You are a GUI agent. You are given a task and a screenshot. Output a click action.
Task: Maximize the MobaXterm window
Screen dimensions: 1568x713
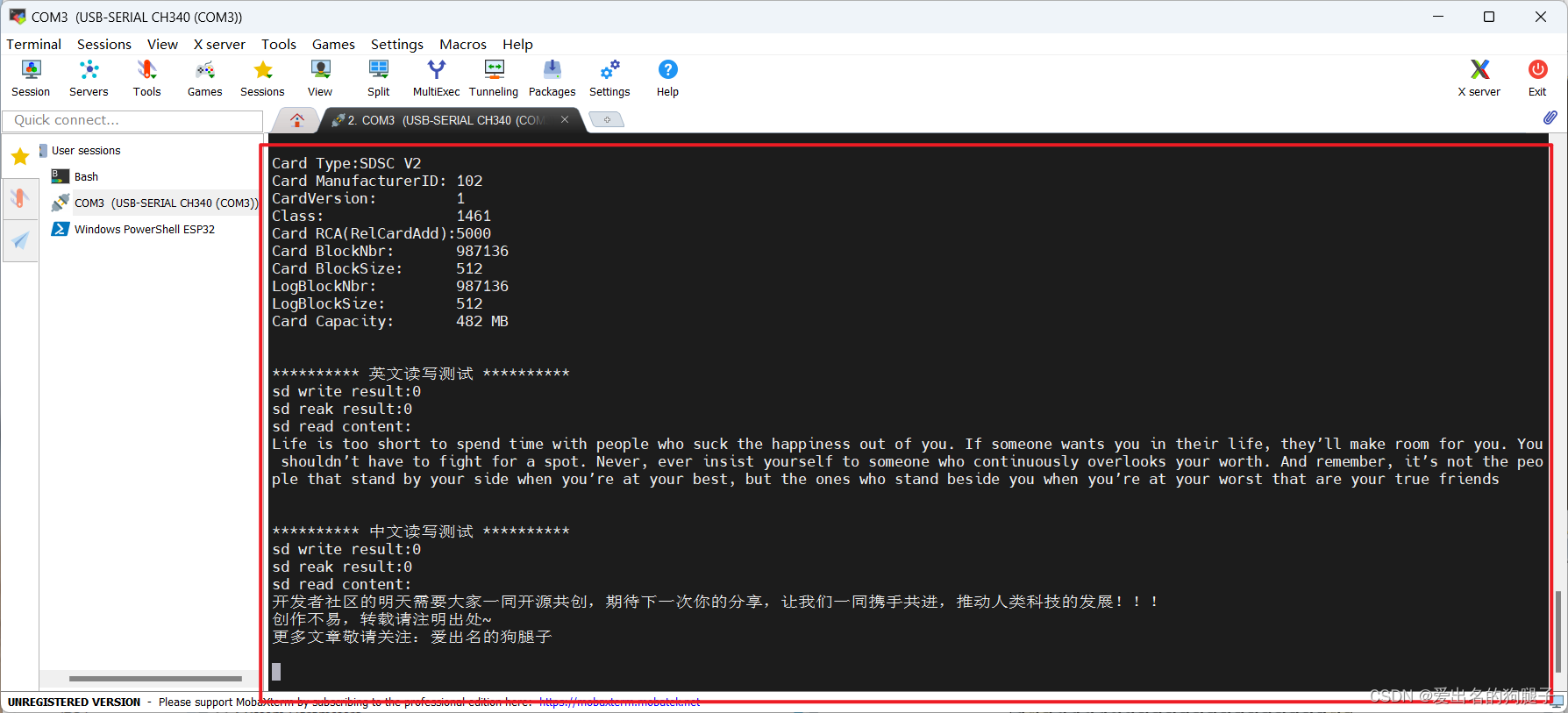(x=1489, y=17)
